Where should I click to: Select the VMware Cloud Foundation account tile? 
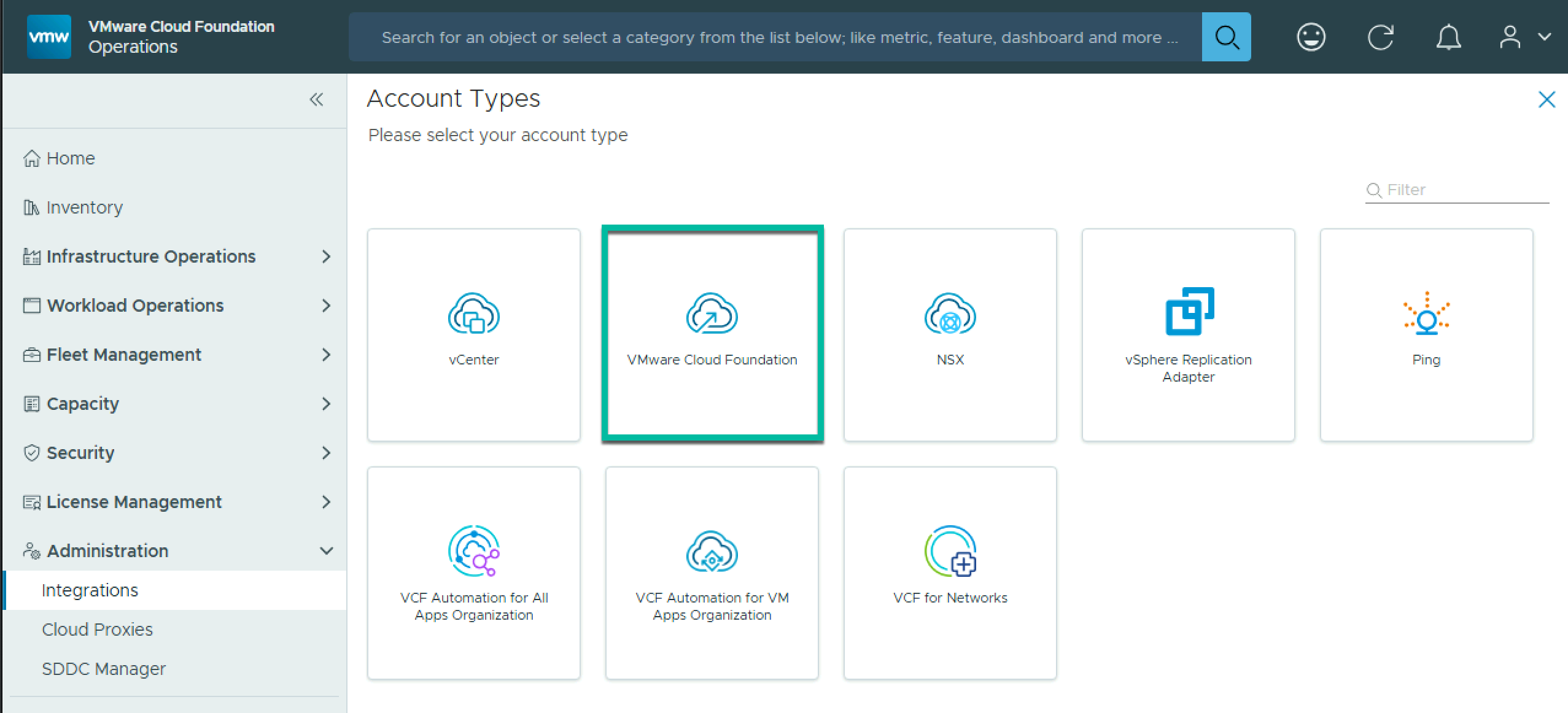coord(712,334)
